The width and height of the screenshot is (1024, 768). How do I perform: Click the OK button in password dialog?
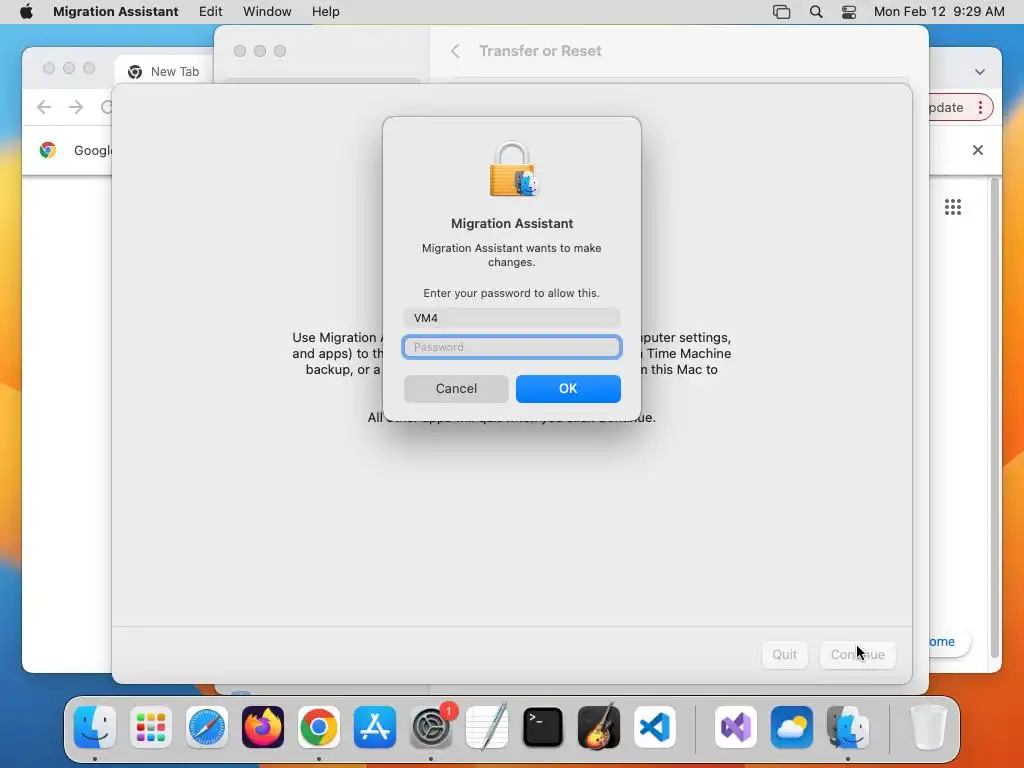point(568,389)
